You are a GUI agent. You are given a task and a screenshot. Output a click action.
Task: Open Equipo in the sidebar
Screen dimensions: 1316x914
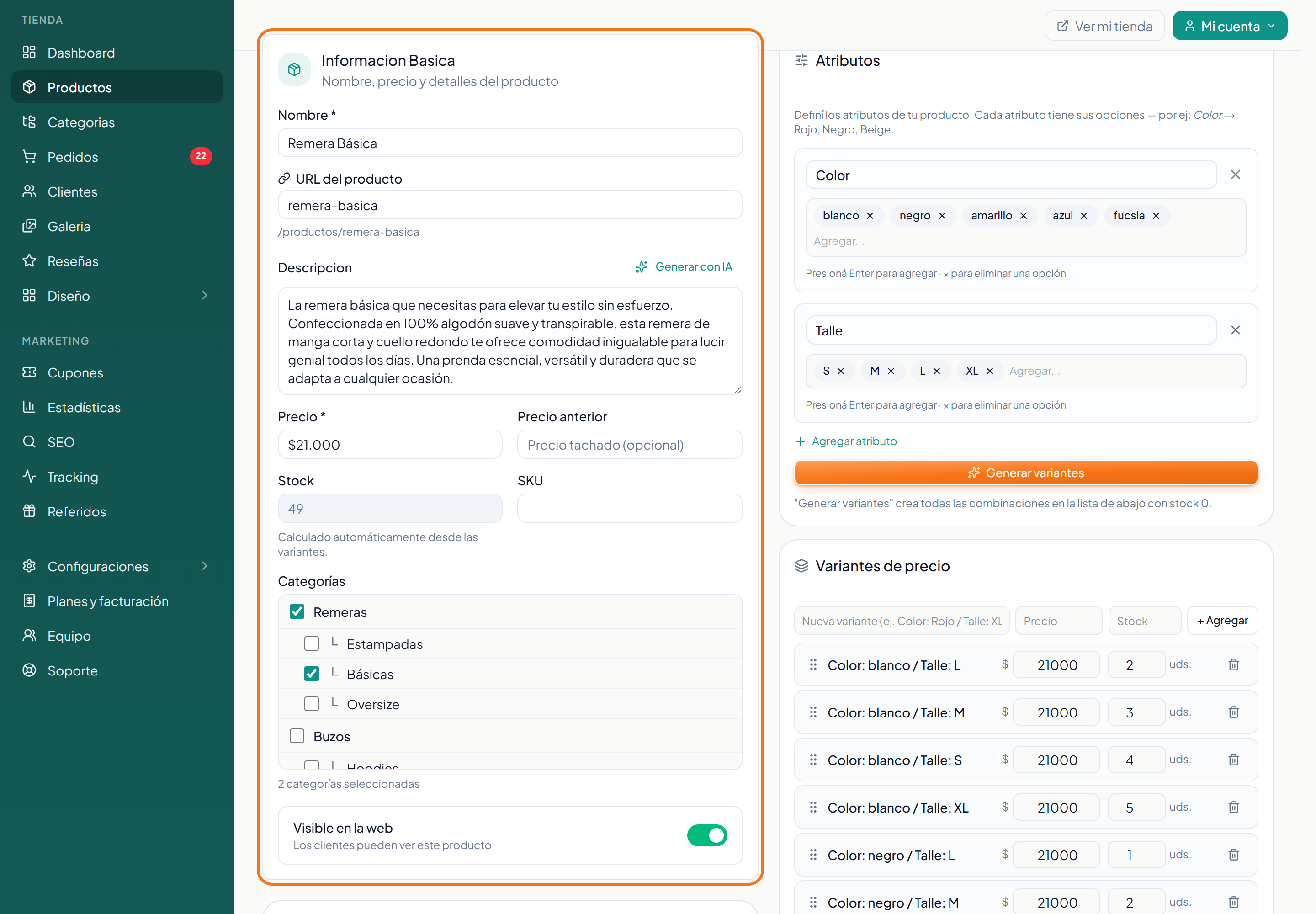[x=117, y=636]
